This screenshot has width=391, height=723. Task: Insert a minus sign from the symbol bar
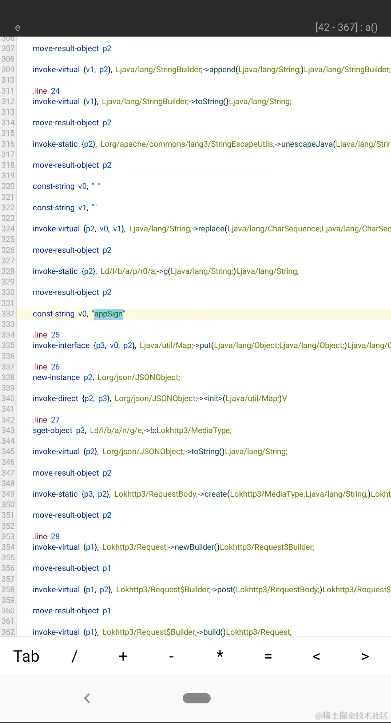pyautogui.click(x=171, y=656)
